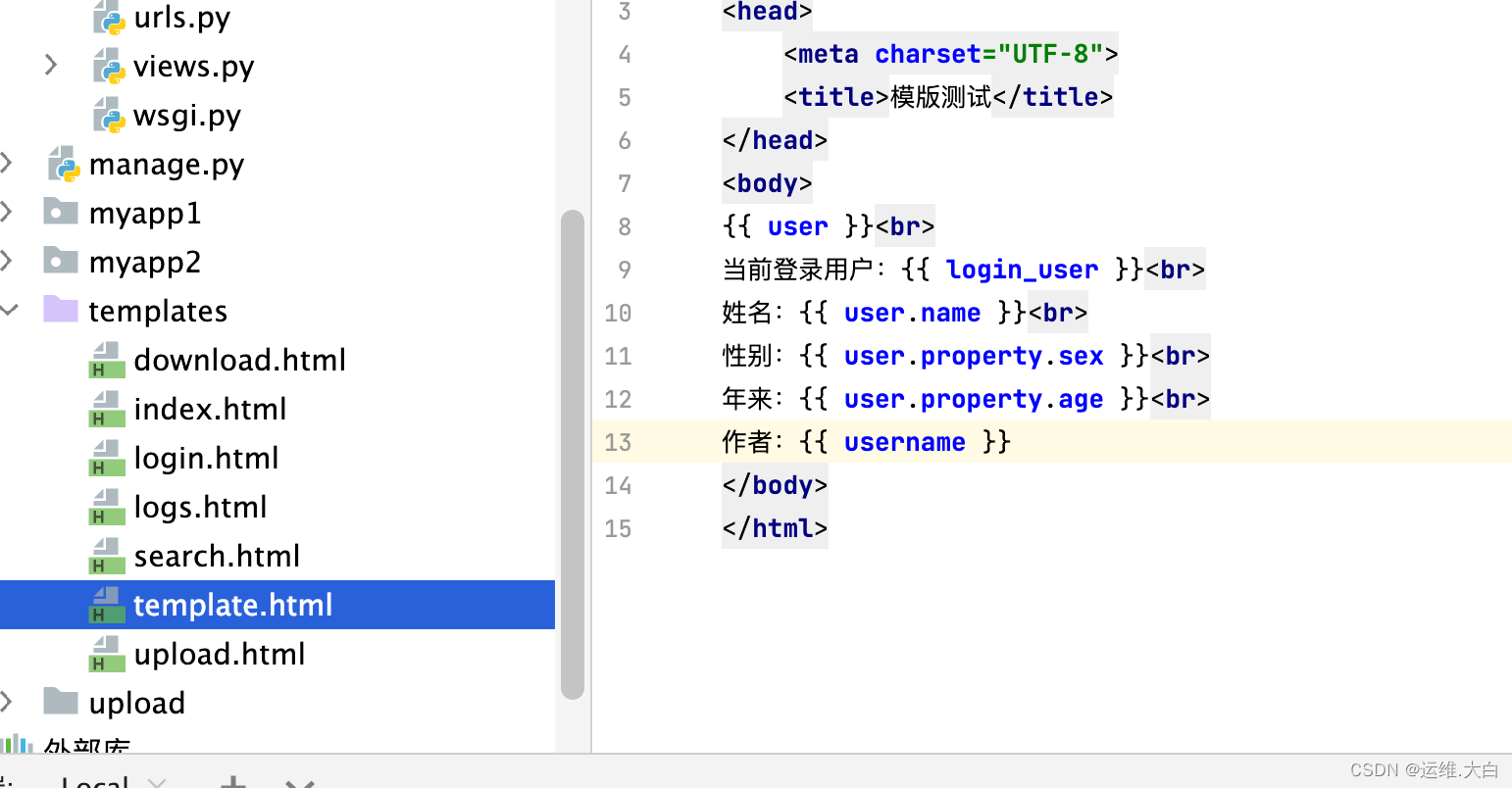1512x788 pixels.
Task: Open wsgi.py from the project tree
Action: click(187, 116)
